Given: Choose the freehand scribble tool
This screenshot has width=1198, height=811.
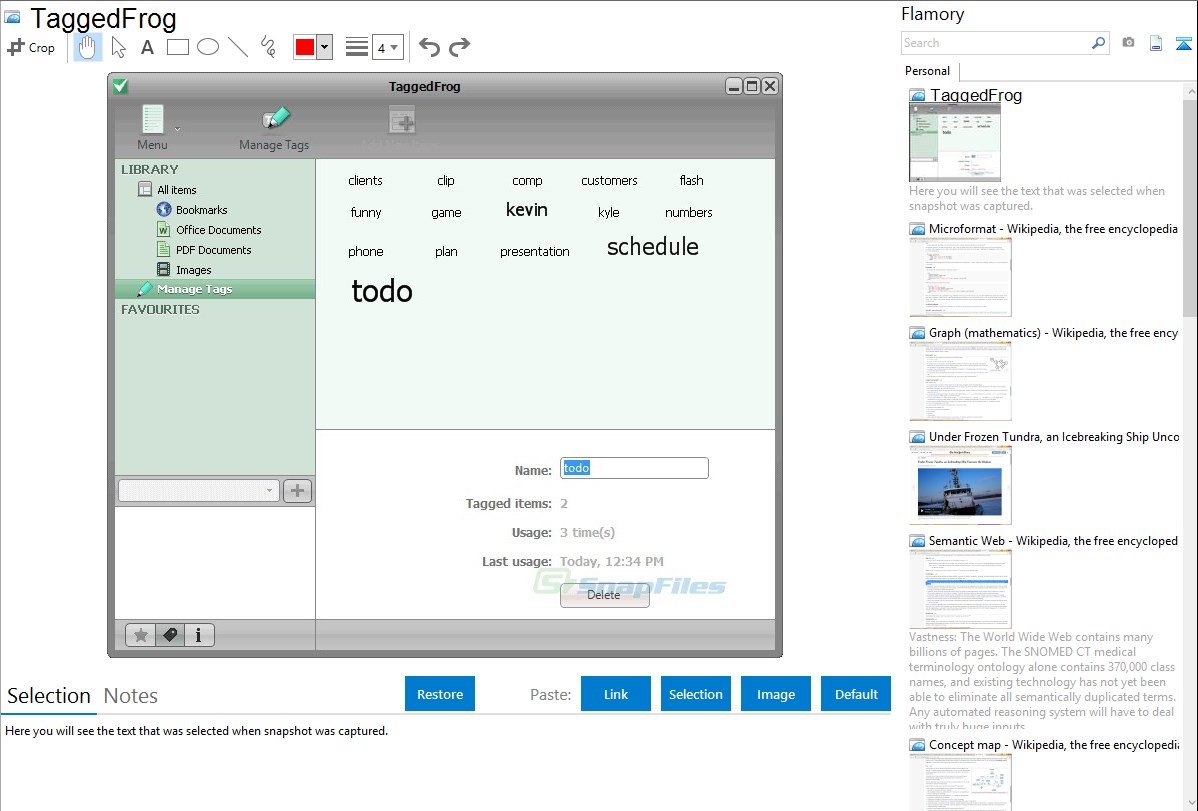Looking at the screenshot, I should point(268,47).
